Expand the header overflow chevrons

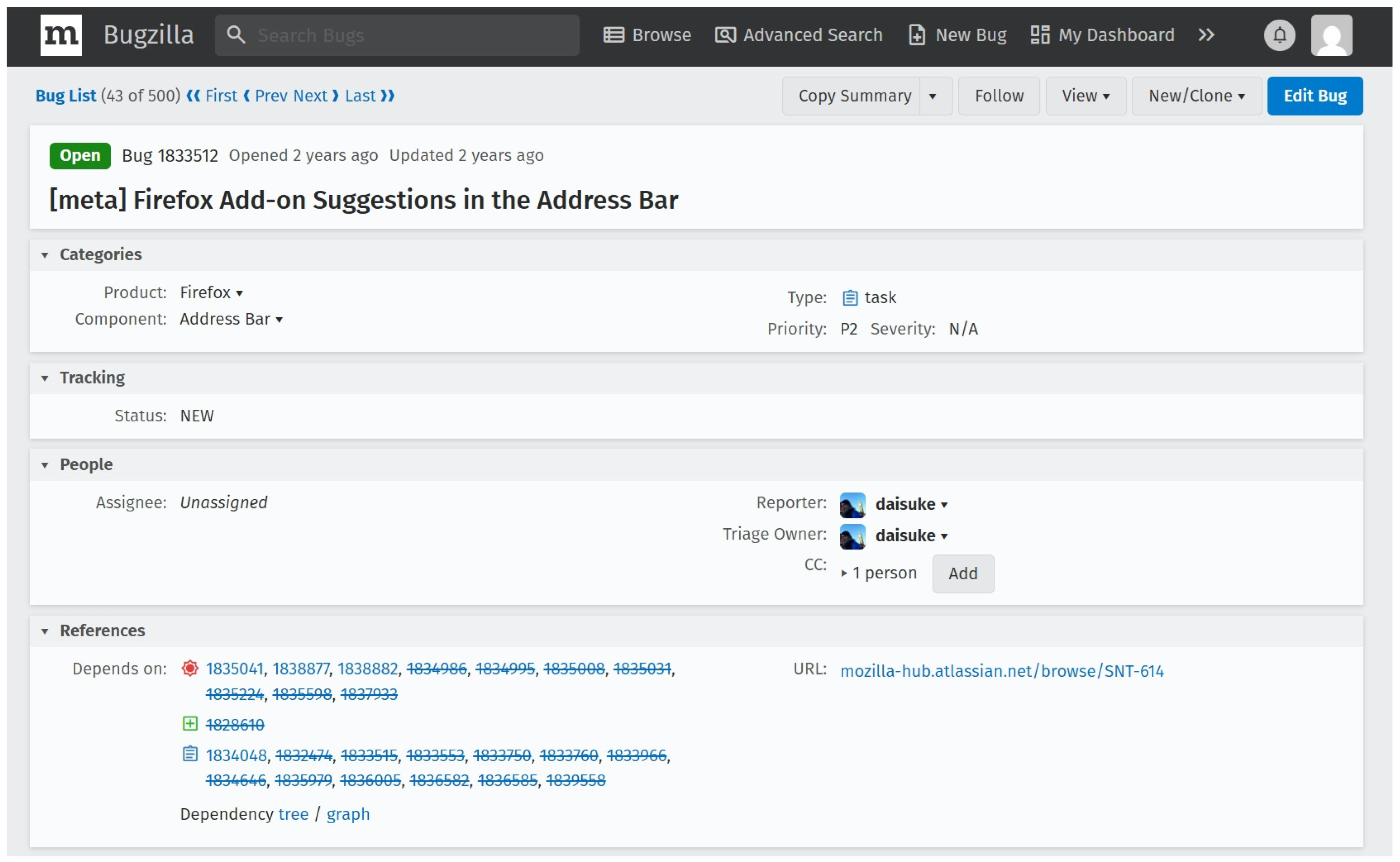[x=1205, y=35]
